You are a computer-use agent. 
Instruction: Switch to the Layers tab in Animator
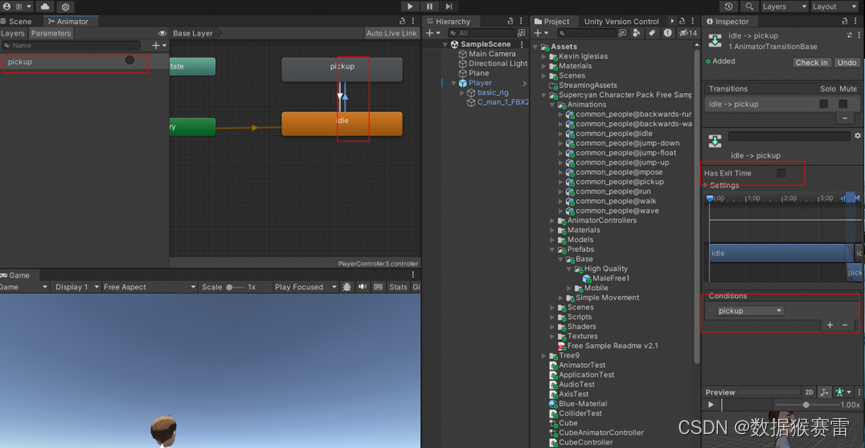[13, 33]
